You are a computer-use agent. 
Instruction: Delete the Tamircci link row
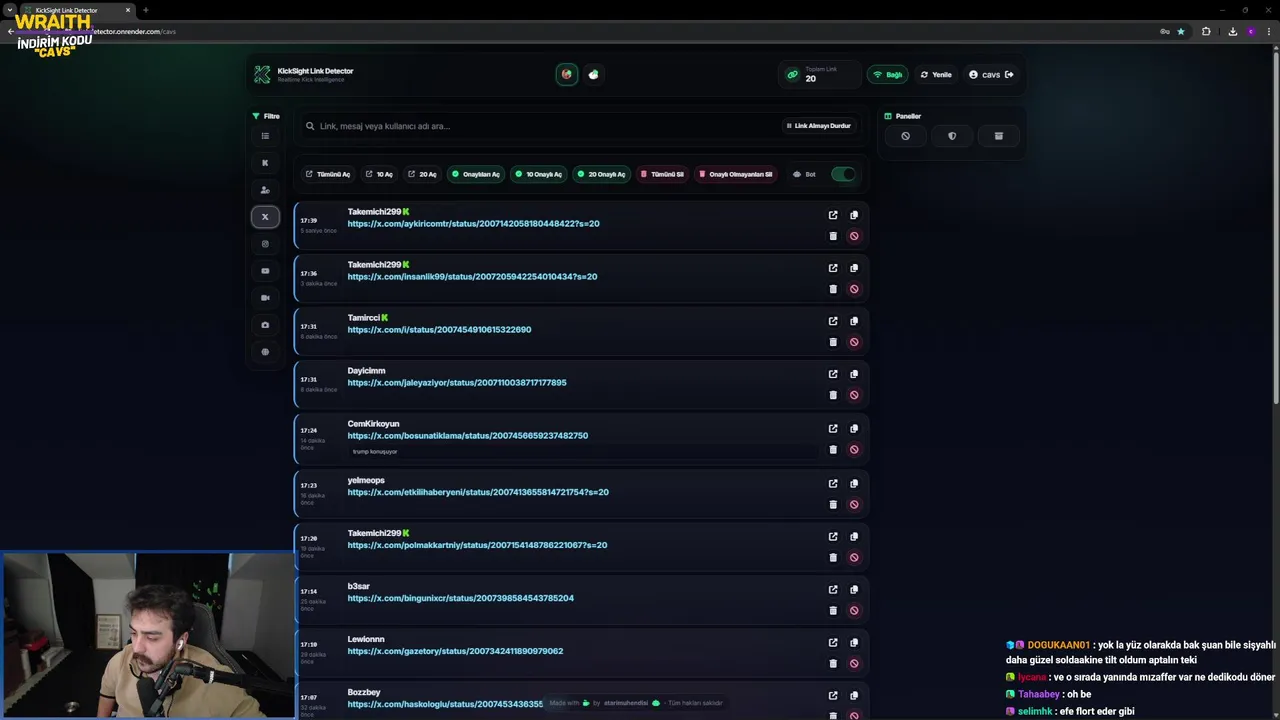(833, 342)
